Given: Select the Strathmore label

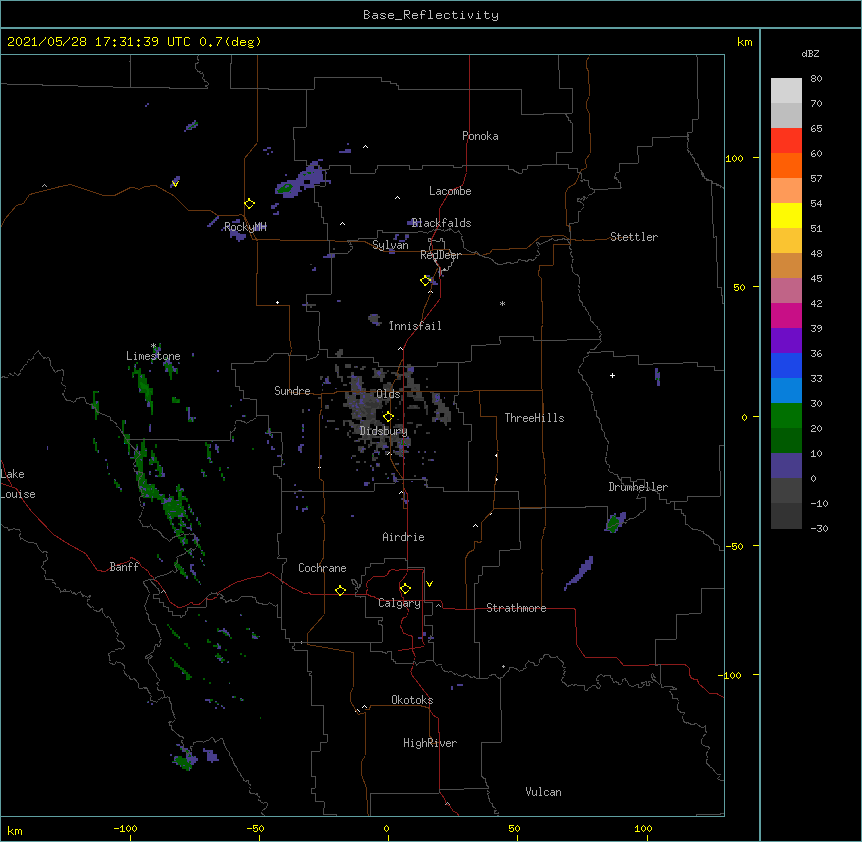Looking at the screenshot, I should (x=516, y=608).
